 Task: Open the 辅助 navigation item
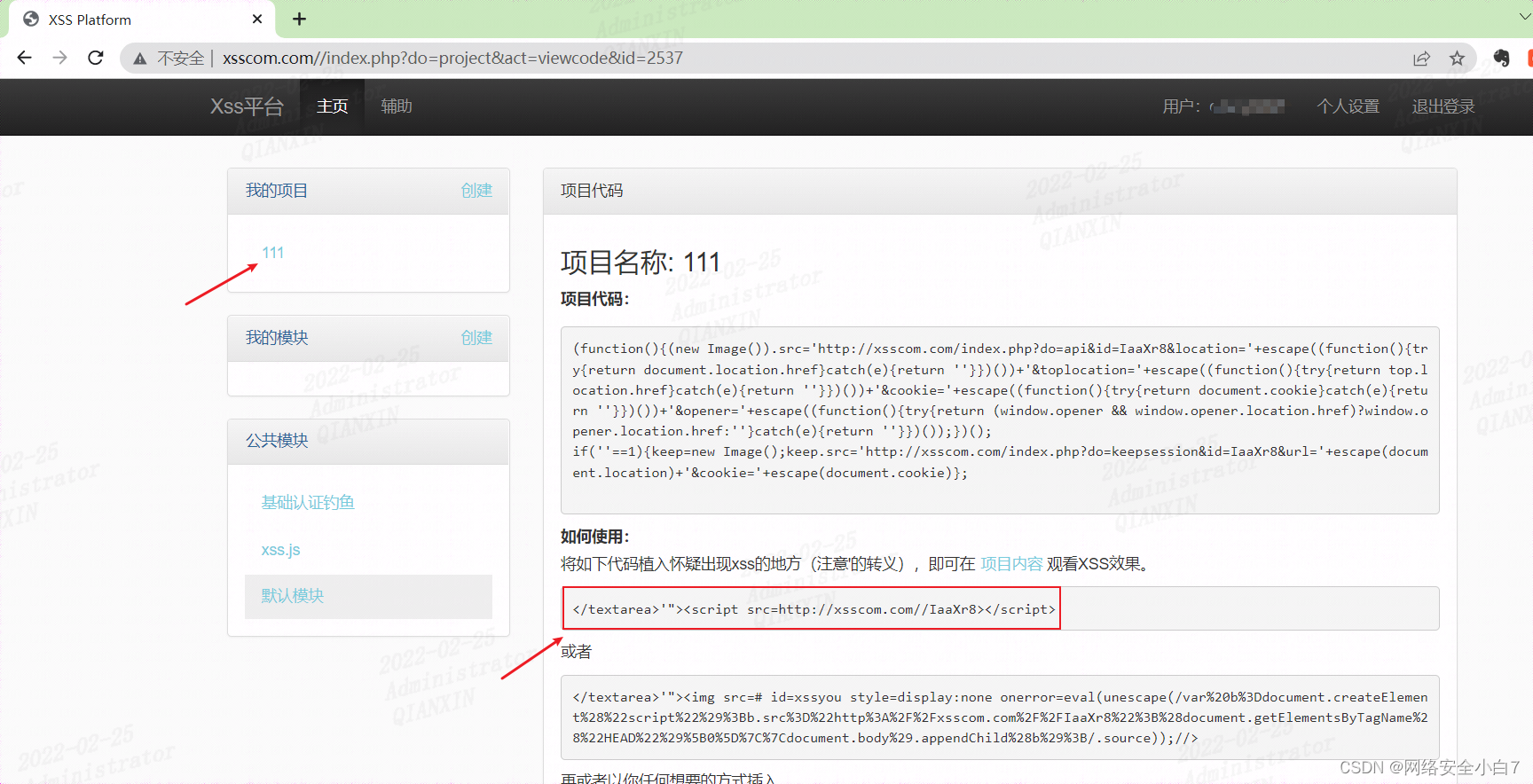pyautogui.click(x=397, y=106)
